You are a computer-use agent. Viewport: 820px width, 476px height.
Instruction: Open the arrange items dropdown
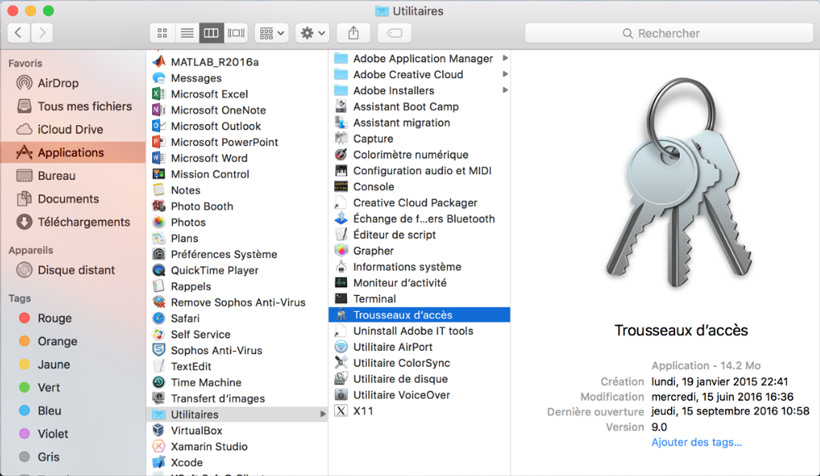(271, 33)
